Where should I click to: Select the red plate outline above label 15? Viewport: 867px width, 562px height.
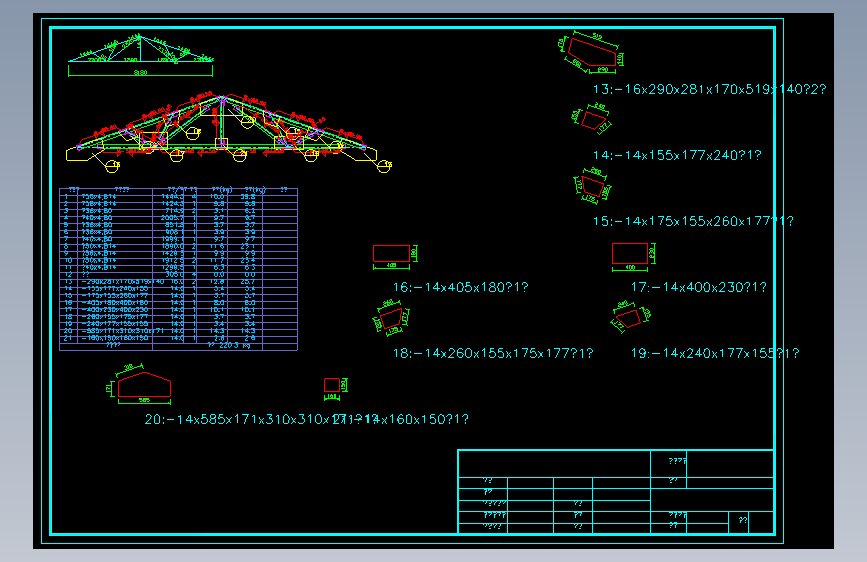(593, 186)
